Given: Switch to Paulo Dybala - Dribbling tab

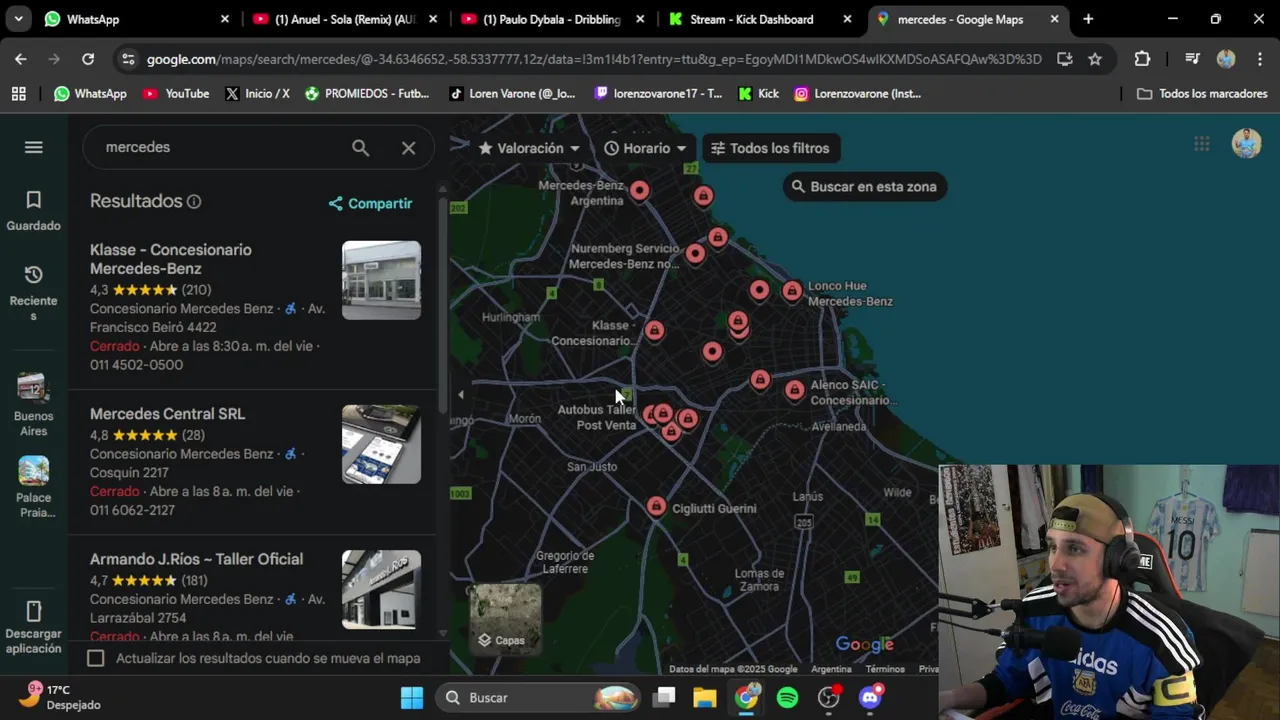Looking at the screenshot, I should [552, 19].
